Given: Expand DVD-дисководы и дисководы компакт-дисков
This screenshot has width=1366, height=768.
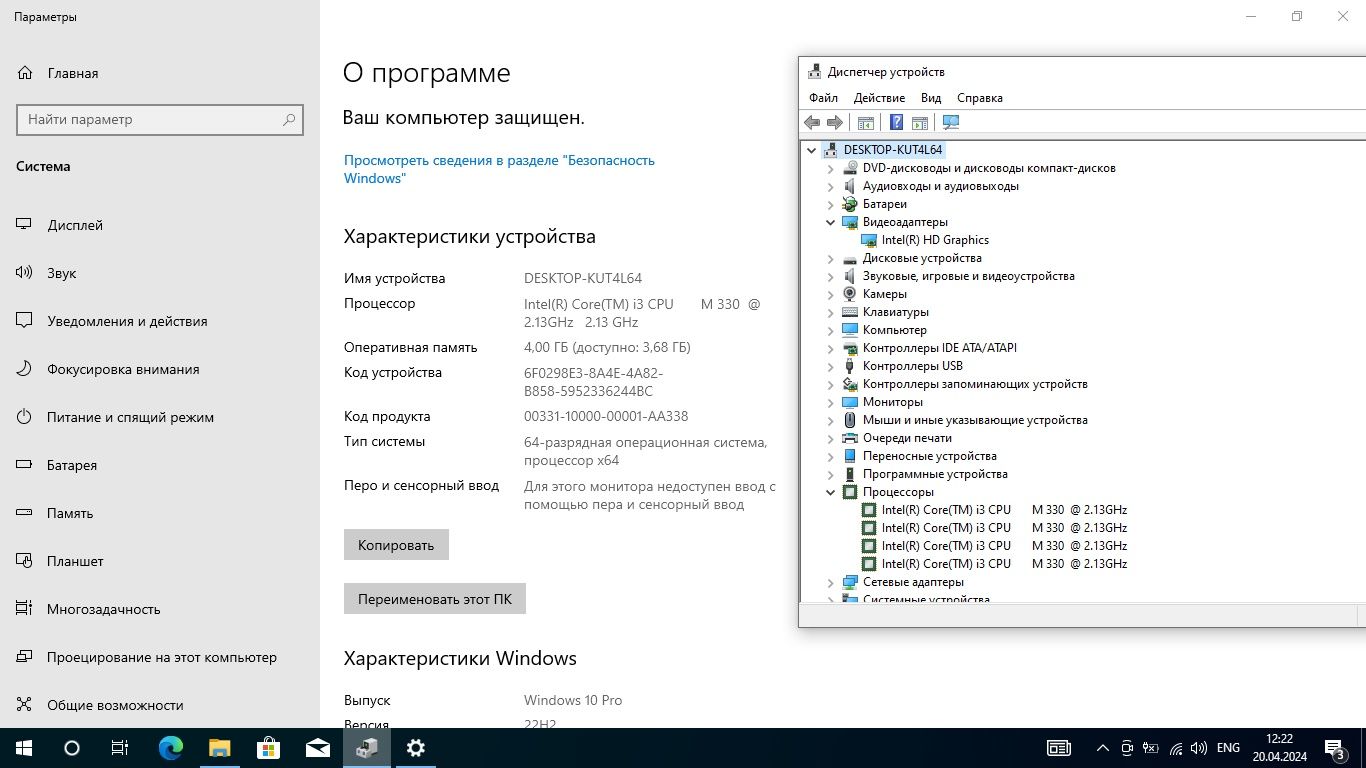Looking at the screenshot, I should click(x=830, y=168).
